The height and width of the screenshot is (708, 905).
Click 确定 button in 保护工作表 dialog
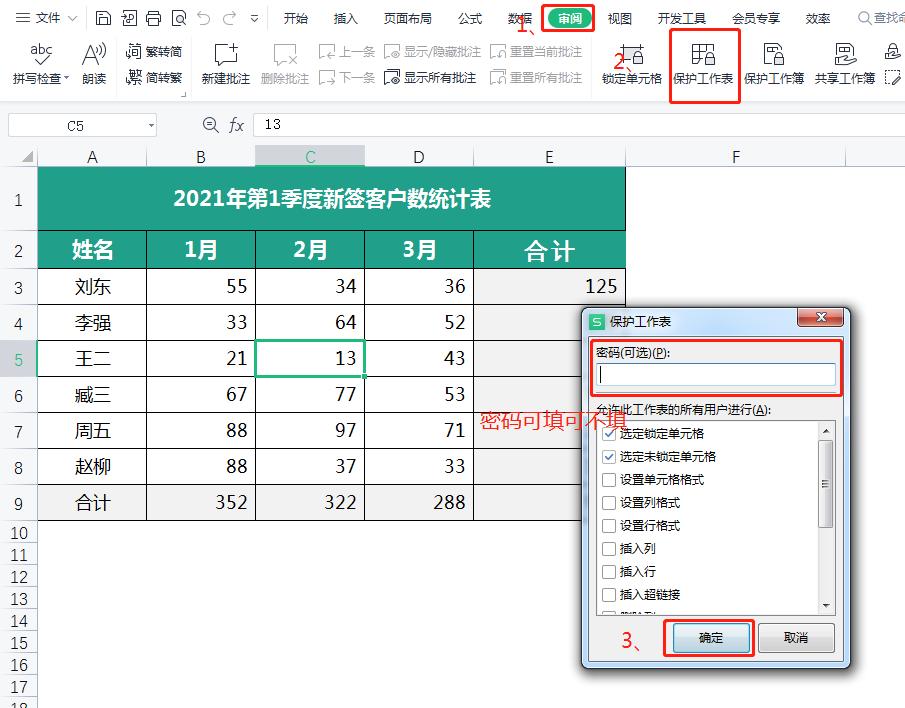tap(710, 638)
